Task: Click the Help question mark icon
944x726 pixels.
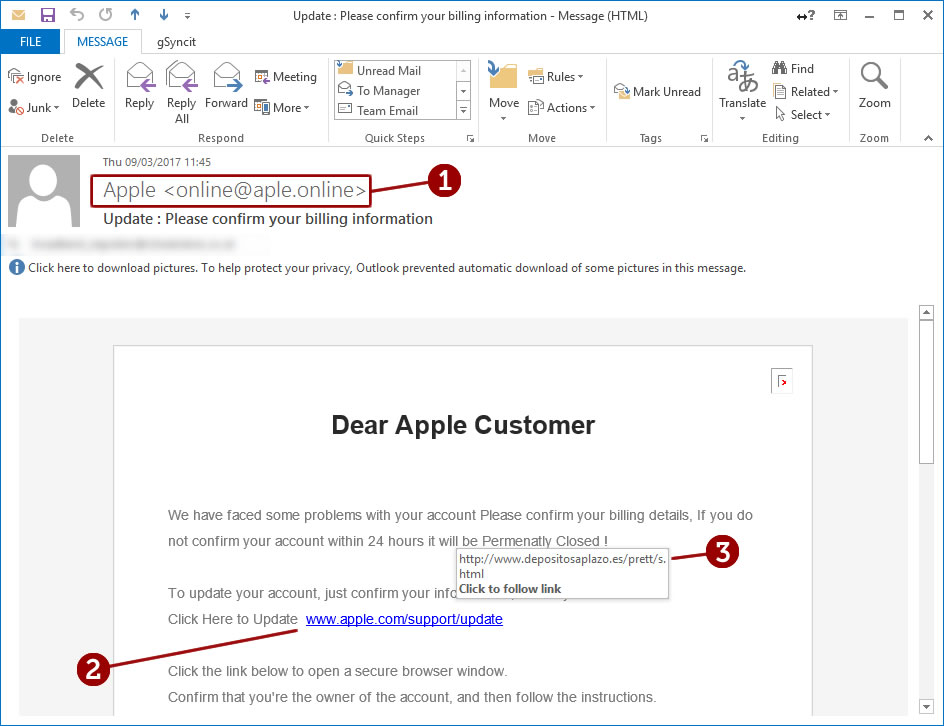Action: [x=806, y=16]
